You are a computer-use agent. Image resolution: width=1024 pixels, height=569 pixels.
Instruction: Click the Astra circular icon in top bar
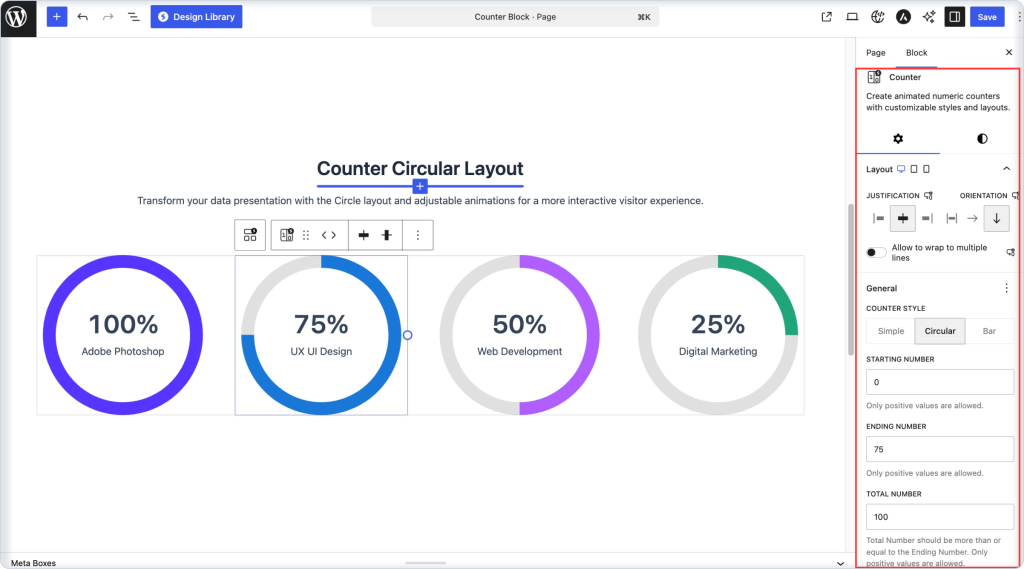[x=903, y=17]
